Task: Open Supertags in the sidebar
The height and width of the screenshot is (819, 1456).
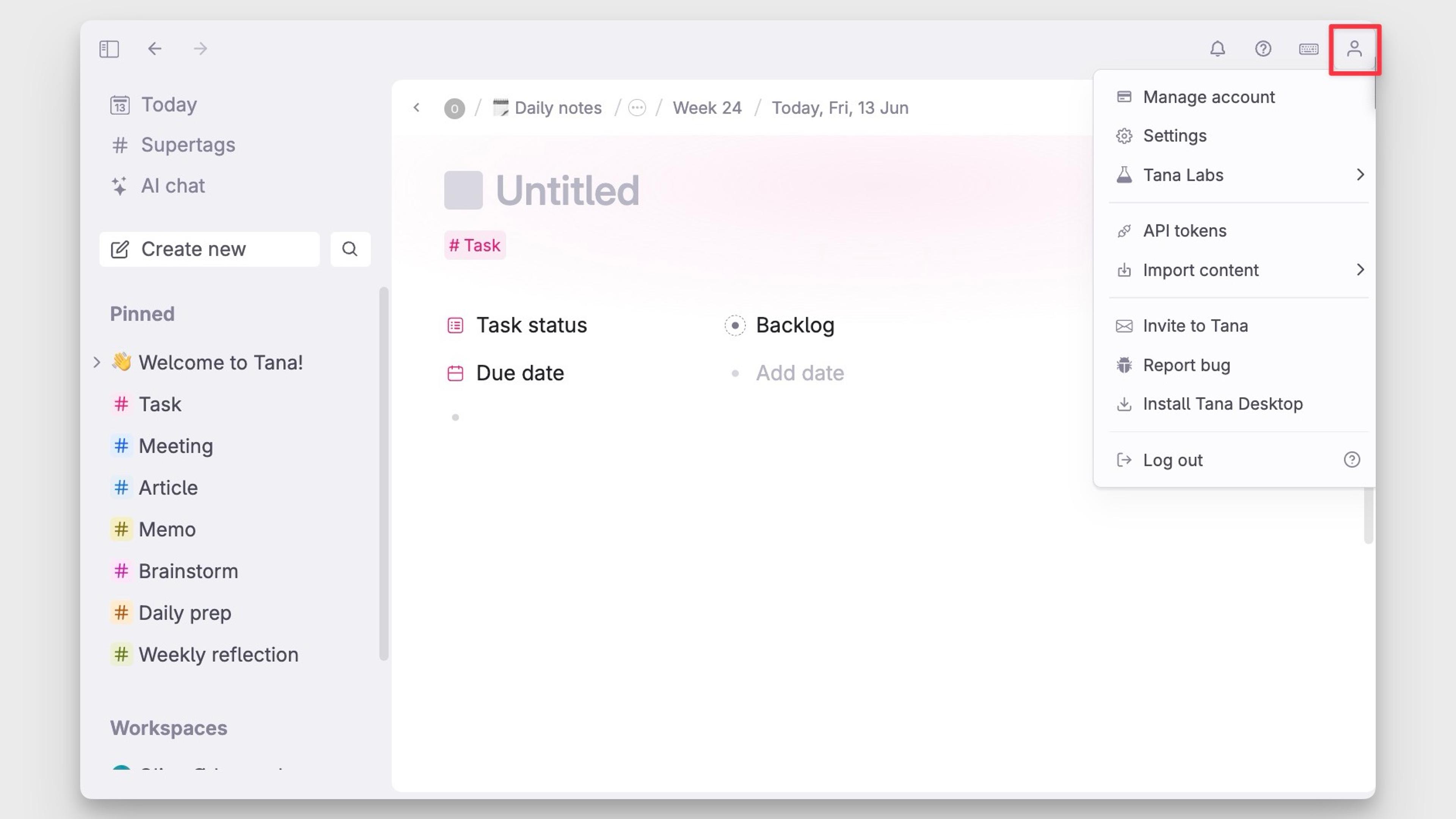Action: pos(173,145)
